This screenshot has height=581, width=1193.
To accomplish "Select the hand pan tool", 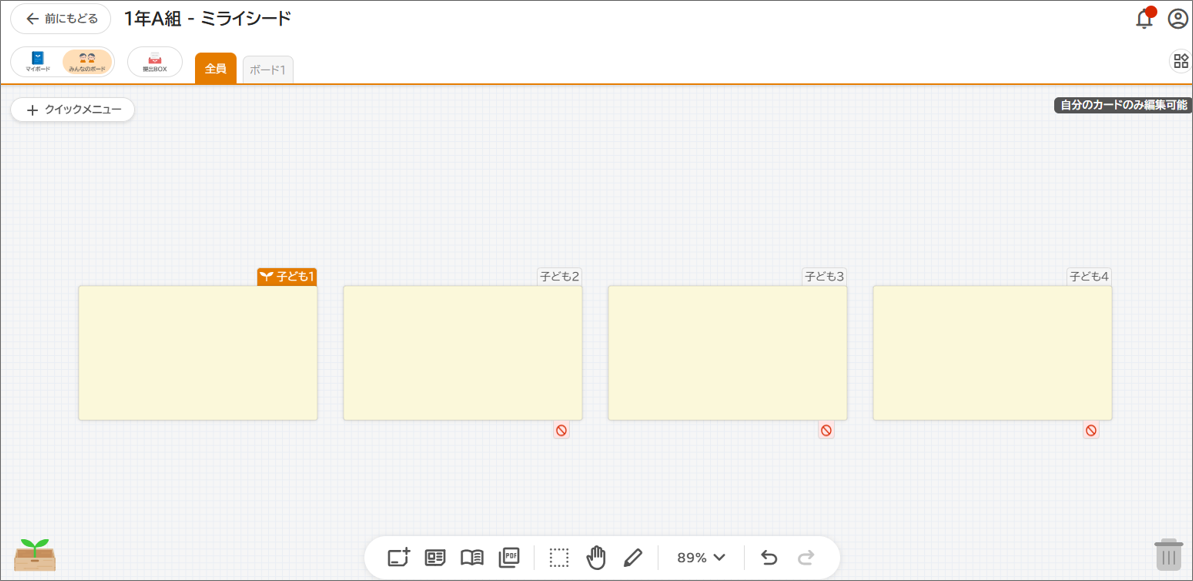I will [x=596, y=557].
